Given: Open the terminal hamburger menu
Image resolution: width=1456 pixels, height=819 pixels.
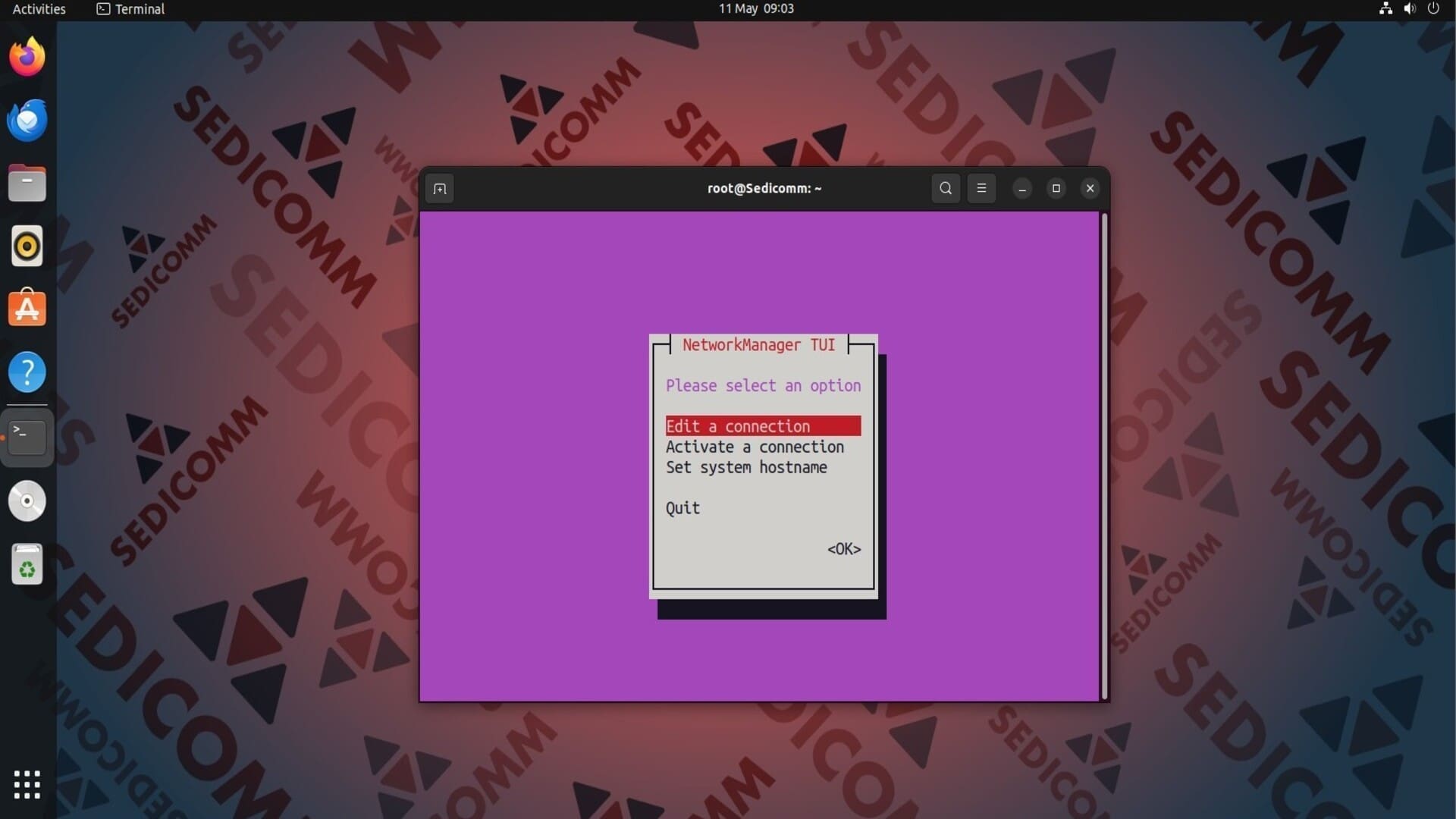Looking at the screenshot, I should [x=981, y=188].
